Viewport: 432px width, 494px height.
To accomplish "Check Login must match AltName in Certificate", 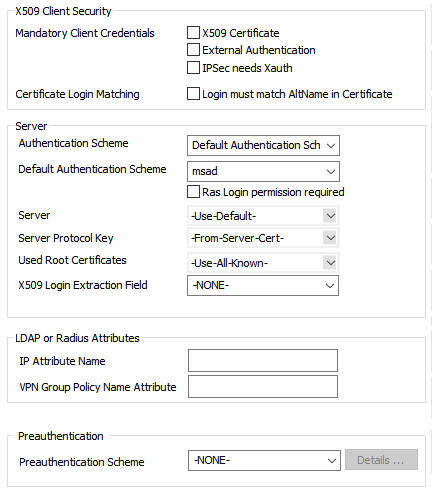I will [193, 94].
